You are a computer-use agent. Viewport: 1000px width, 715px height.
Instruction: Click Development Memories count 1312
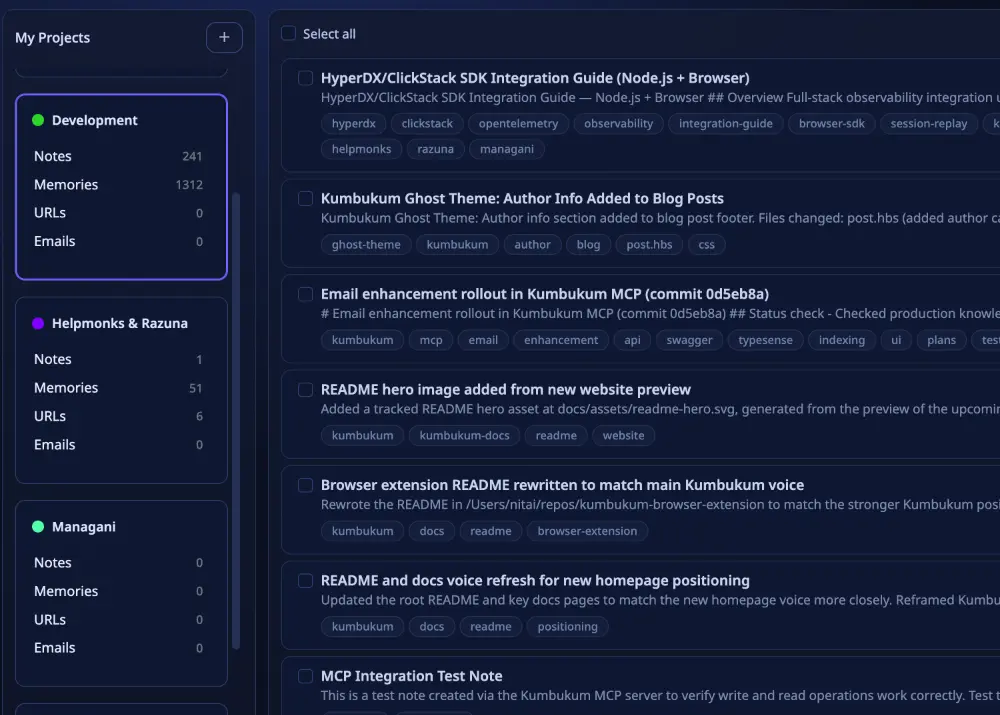tap(189, 185)
